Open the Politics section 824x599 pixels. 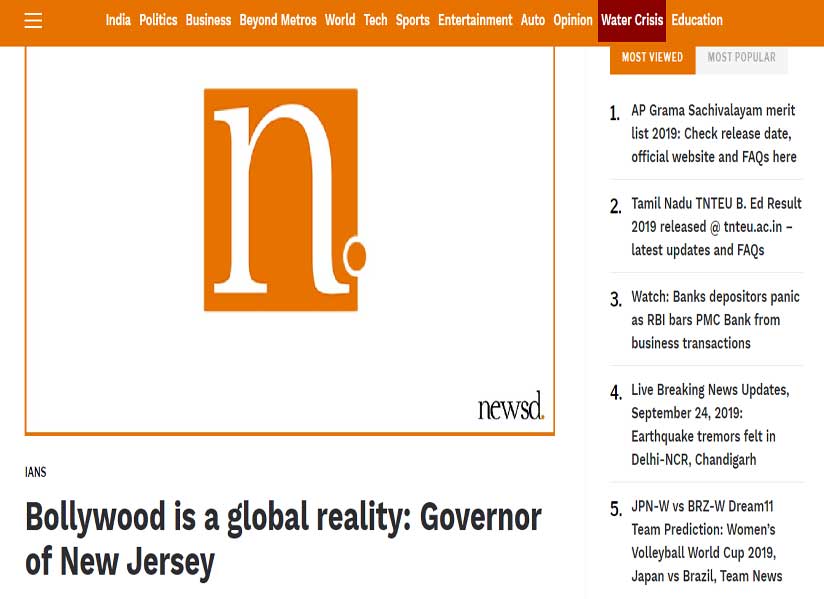[x=158, y=20]
